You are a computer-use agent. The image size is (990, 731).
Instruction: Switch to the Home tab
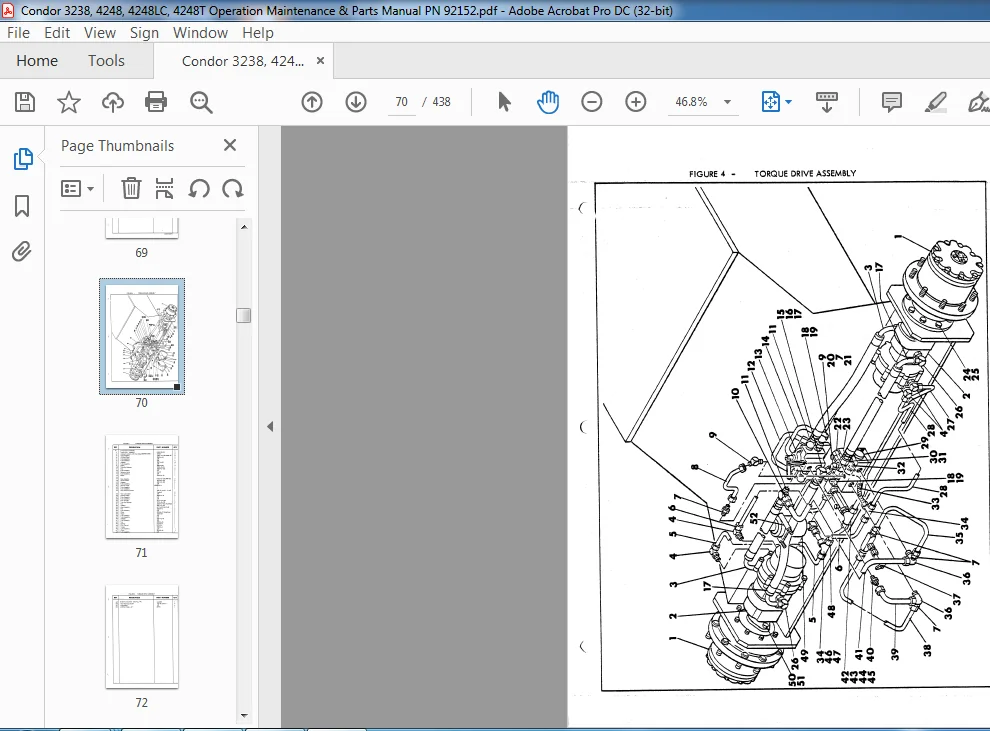pyautogui.click(x=37, y=61)
